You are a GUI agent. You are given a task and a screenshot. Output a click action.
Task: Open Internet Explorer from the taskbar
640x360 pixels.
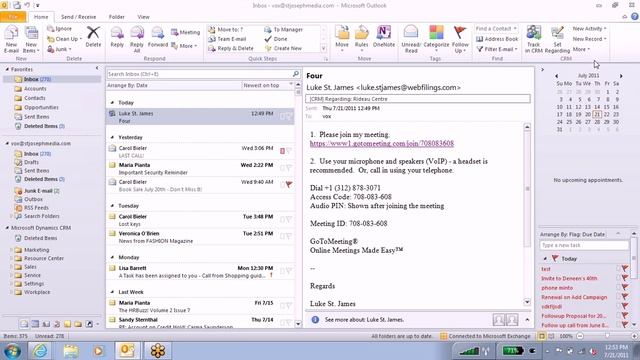pyautogui.click(x=40, y=350)
